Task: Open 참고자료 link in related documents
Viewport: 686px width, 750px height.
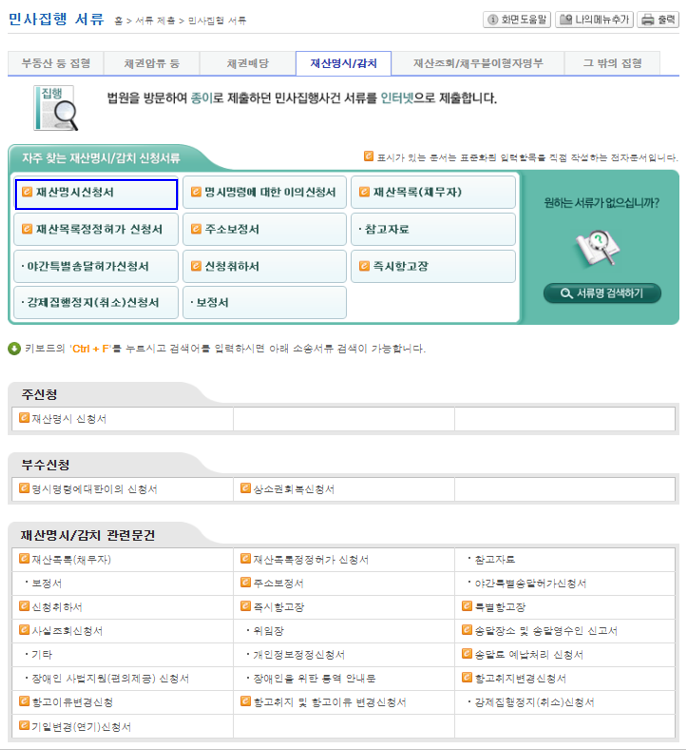Action: [495, 560]
